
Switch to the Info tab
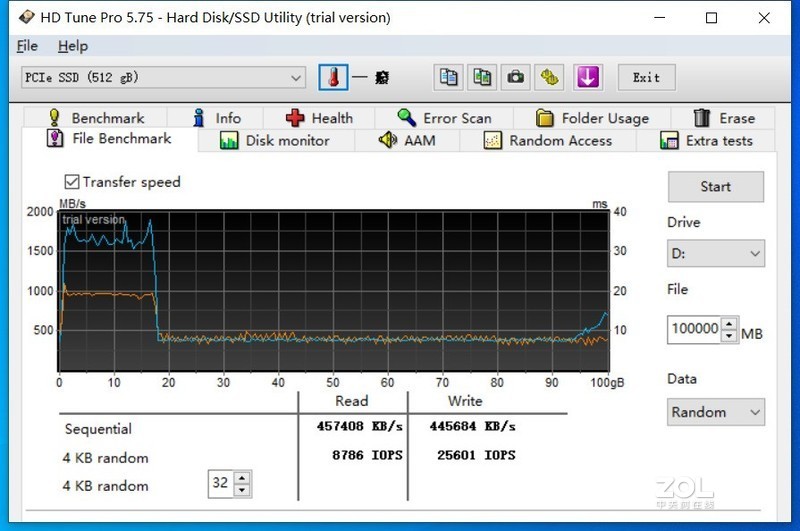click(x=216, y=118)
